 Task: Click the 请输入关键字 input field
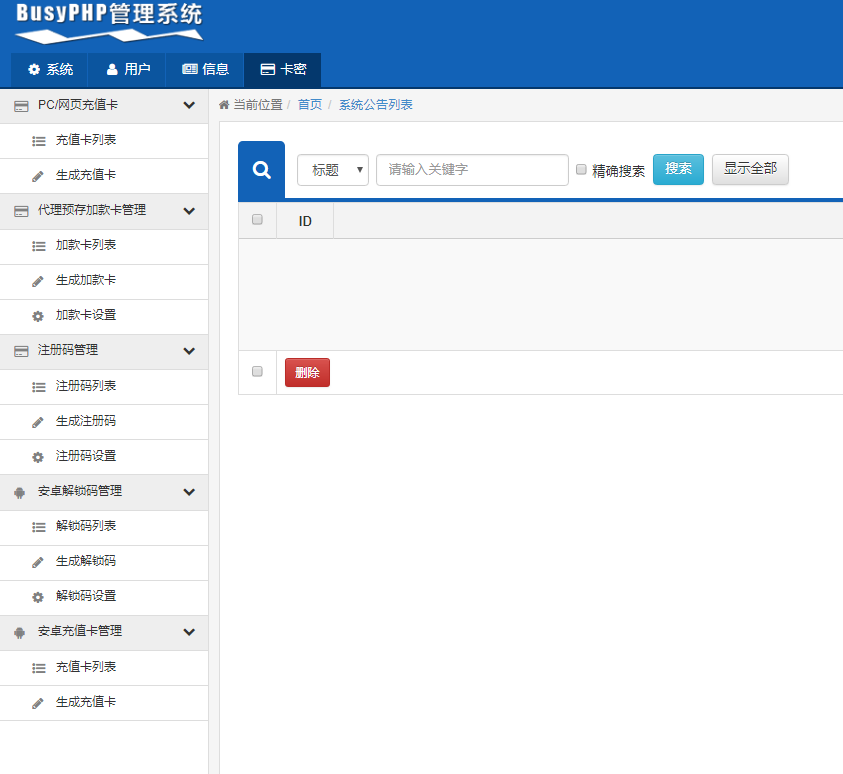pyautogui.click(x=471, y=169)
